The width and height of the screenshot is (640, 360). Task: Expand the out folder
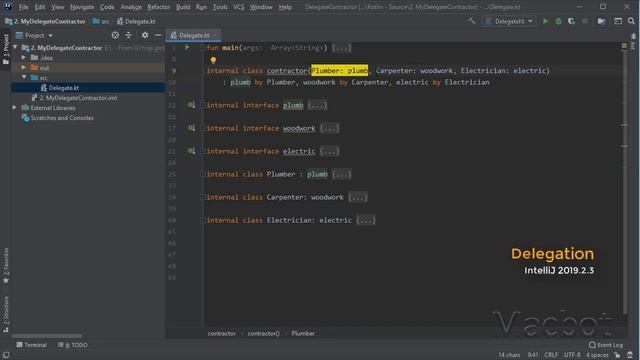click(x=24, y=67)
